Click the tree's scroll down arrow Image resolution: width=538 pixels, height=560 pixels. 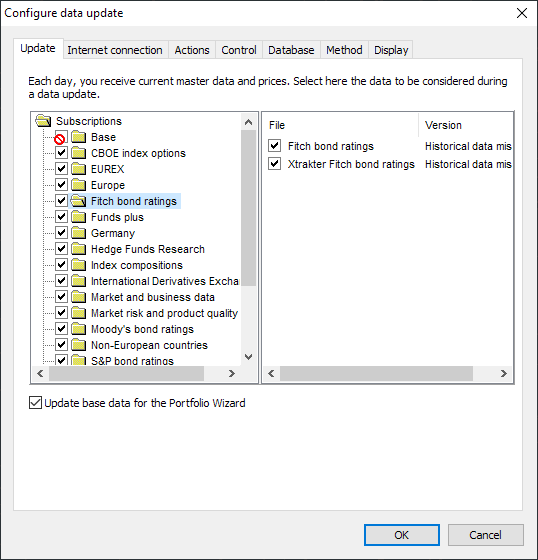click(x=249, y=357)
